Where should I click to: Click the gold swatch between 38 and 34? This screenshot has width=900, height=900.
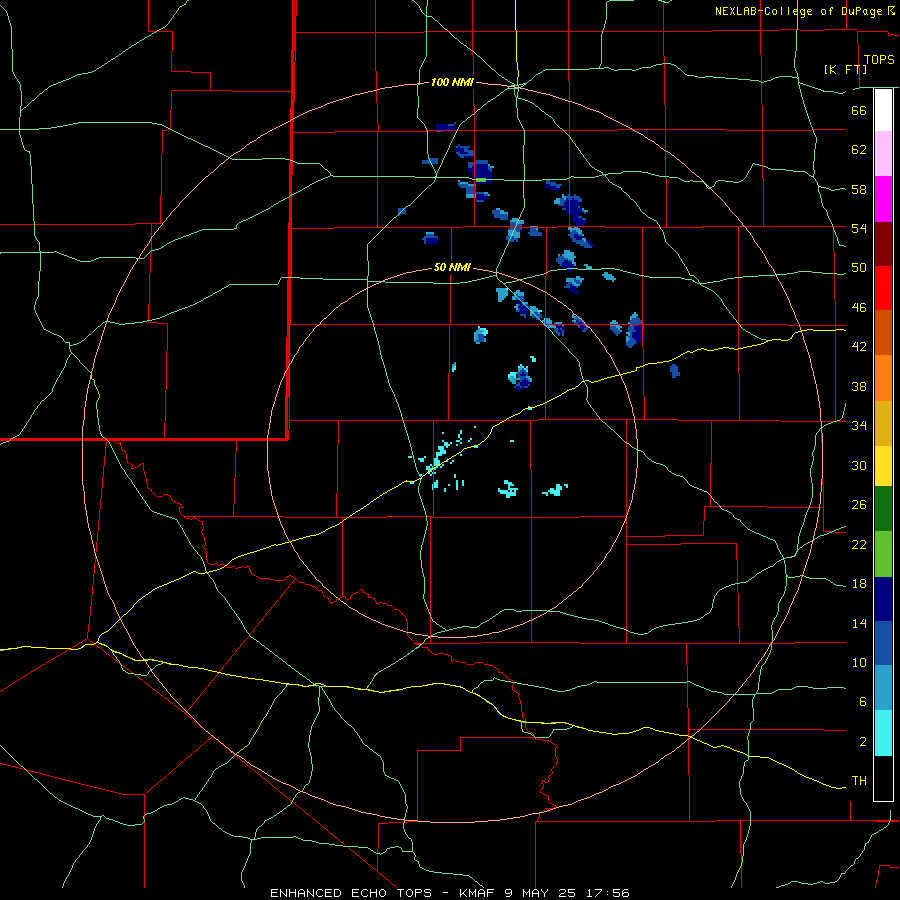coord(883,424)
